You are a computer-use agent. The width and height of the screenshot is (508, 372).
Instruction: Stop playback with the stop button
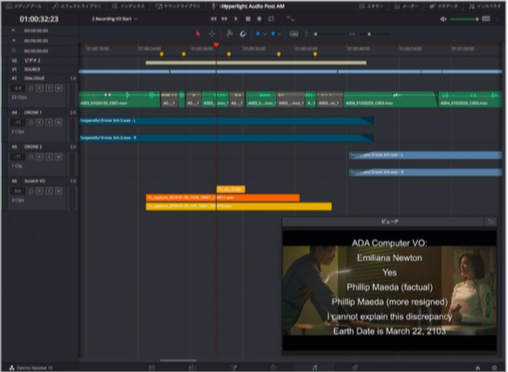tap(248, 19)
